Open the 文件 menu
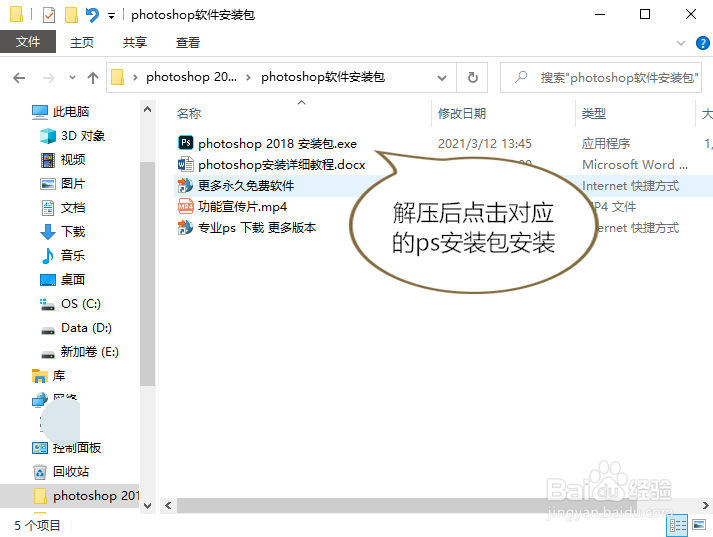713x537 pixels. click(28, 42)
